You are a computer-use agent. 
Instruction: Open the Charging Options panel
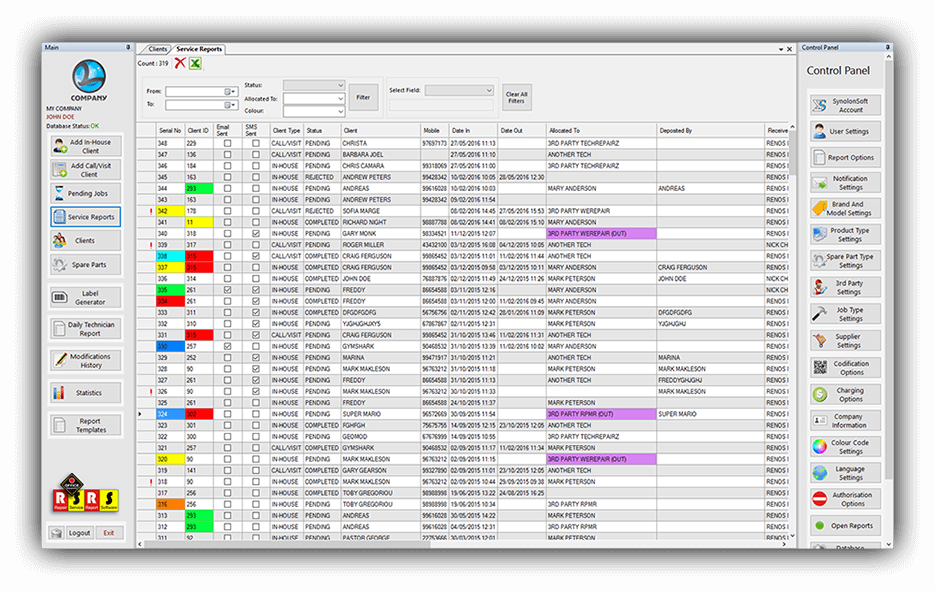click(x=845, y=393)
